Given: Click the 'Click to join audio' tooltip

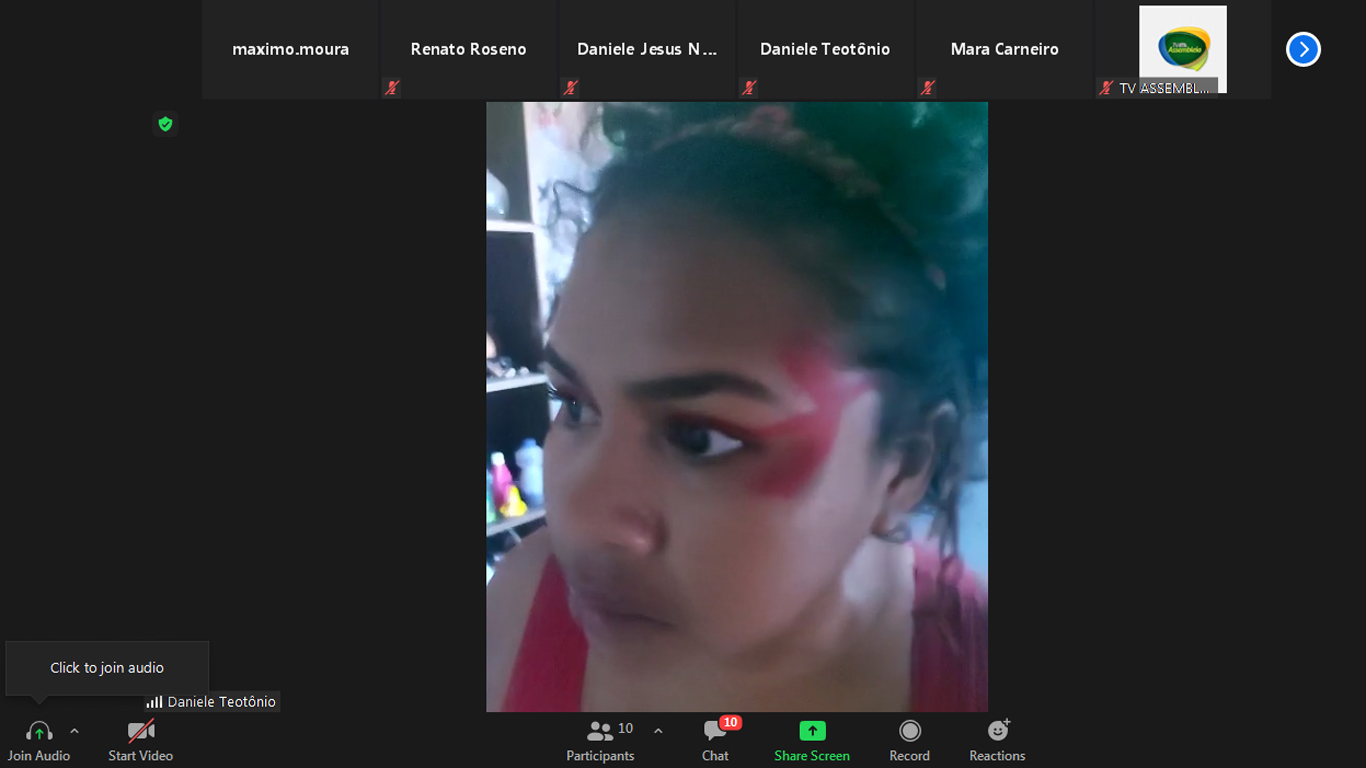Looking at the screenshot, I should (x=107, y=668).
